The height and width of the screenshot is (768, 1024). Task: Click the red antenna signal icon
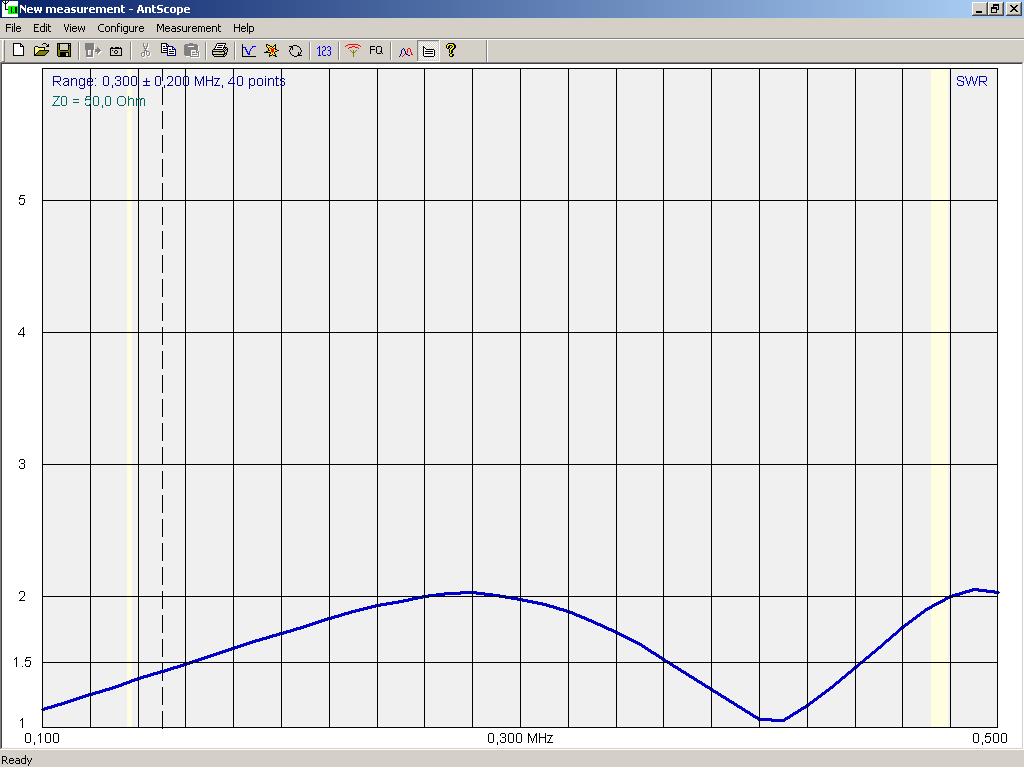353,50
